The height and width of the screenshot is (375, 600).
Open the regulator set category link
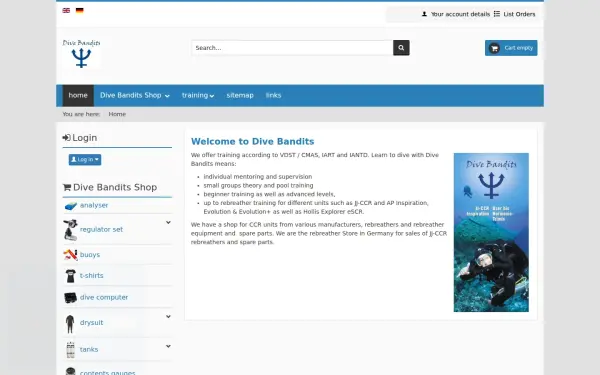click(x=101, y=230)
